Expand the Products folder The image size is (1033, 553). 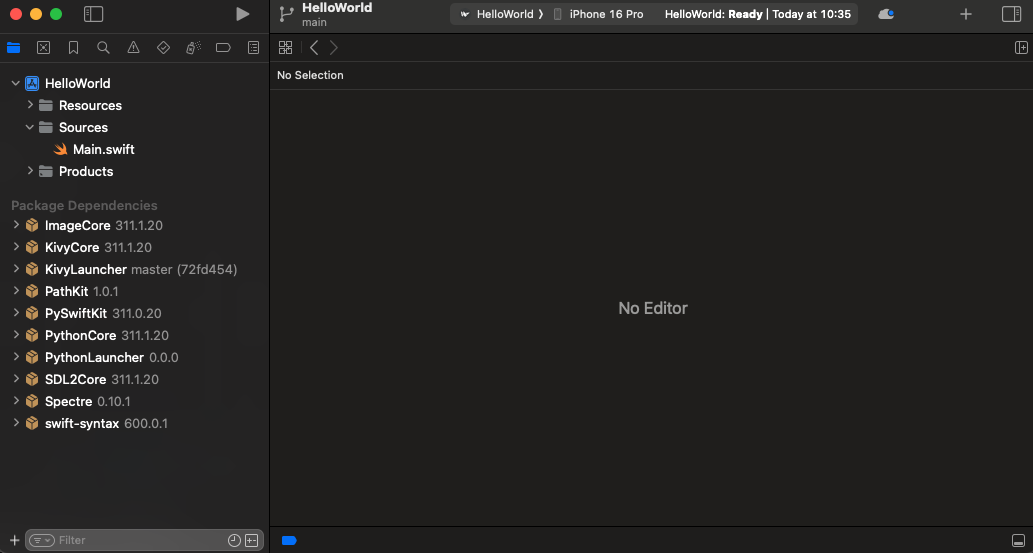30,171
